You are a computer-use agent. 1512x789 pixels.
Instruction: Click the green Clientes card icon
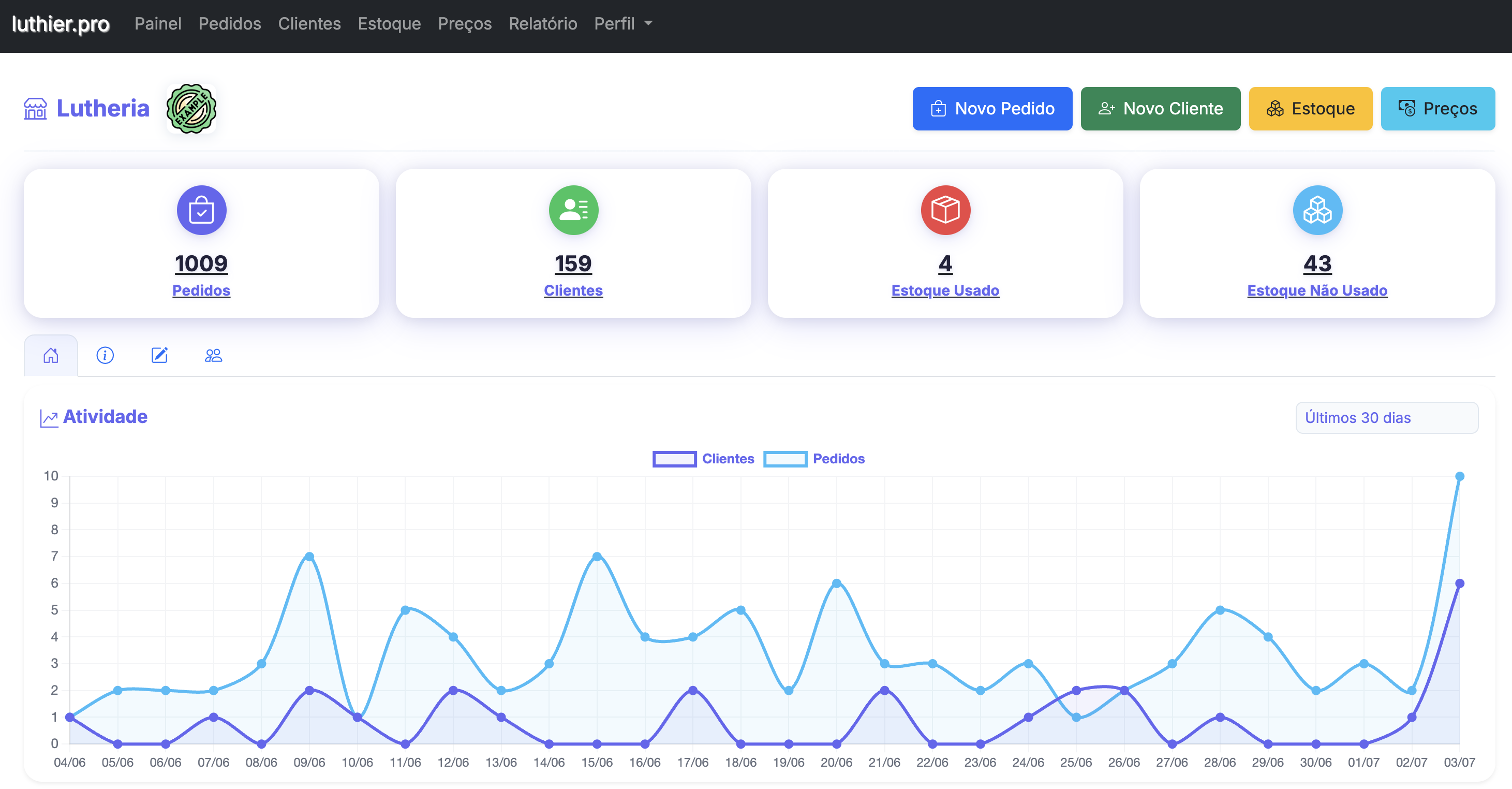[573, 210]
